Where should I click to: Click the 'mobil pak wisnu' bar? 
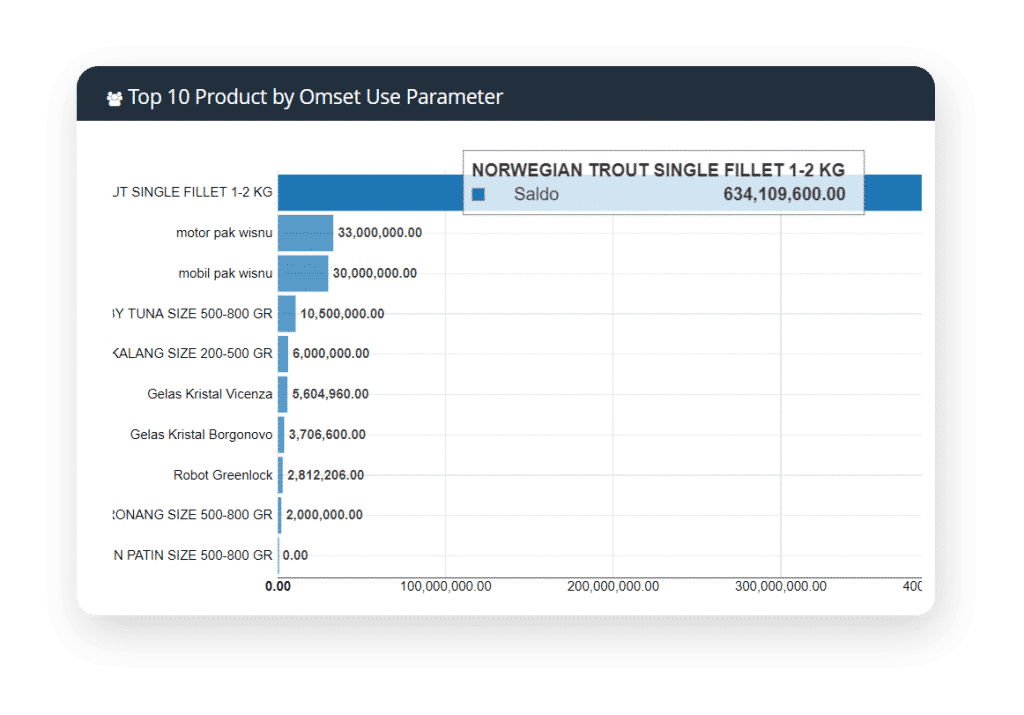(x=302, y=273)
